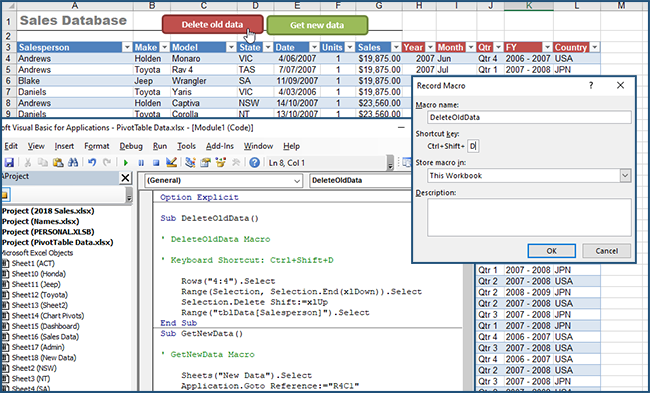Open the Object Browser icon
The height and width of the screenshot is (393, 650).
pyautogui.click(x=221, y=163)
